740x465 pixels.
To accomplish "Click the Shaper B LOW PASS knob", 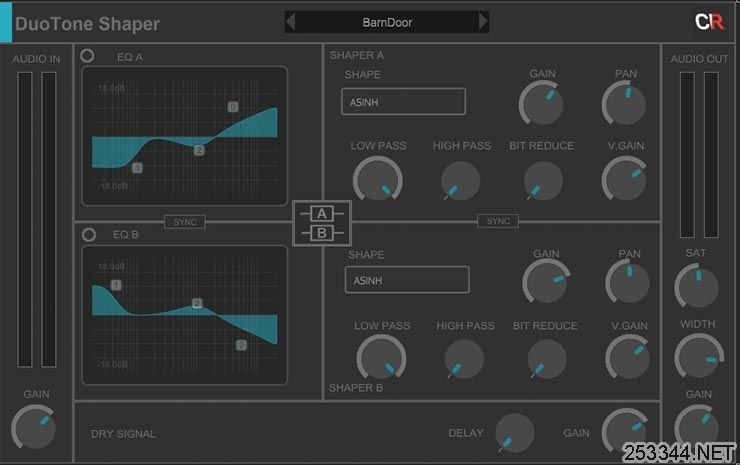I will [381, 357].
